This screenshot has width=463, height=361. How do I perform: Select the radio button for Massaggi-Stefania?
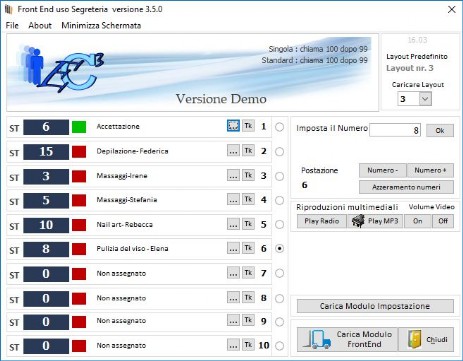point(279,200)
